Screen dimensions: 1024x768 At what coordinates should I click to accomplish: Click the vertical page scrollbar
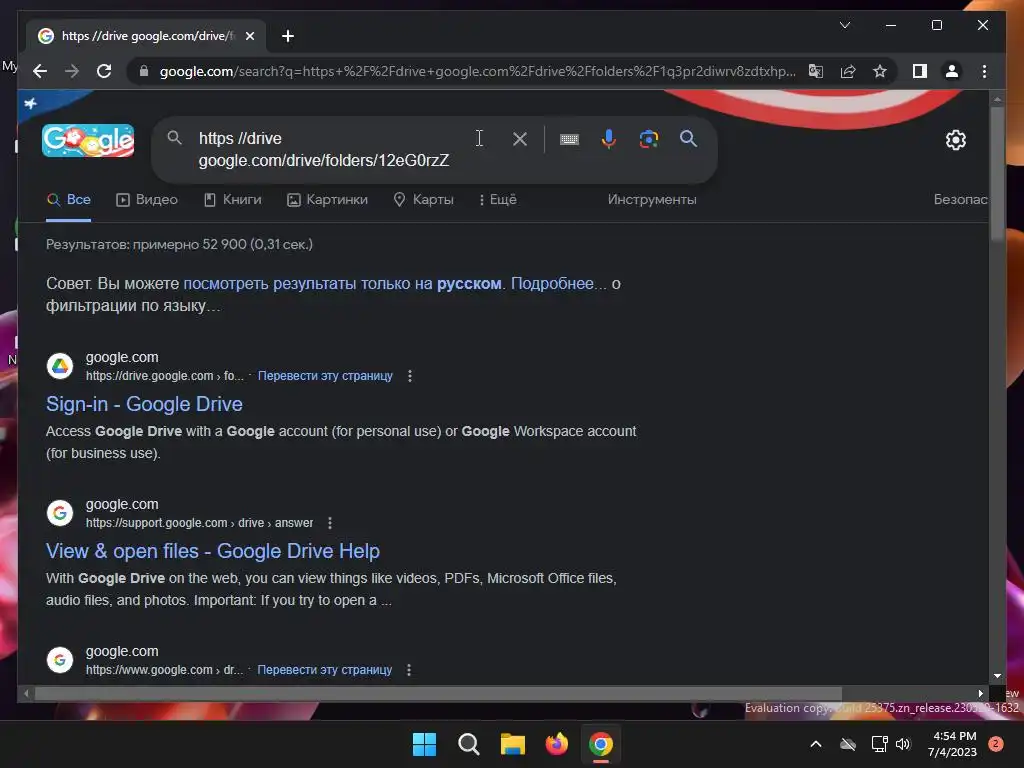tap(997, 174)
